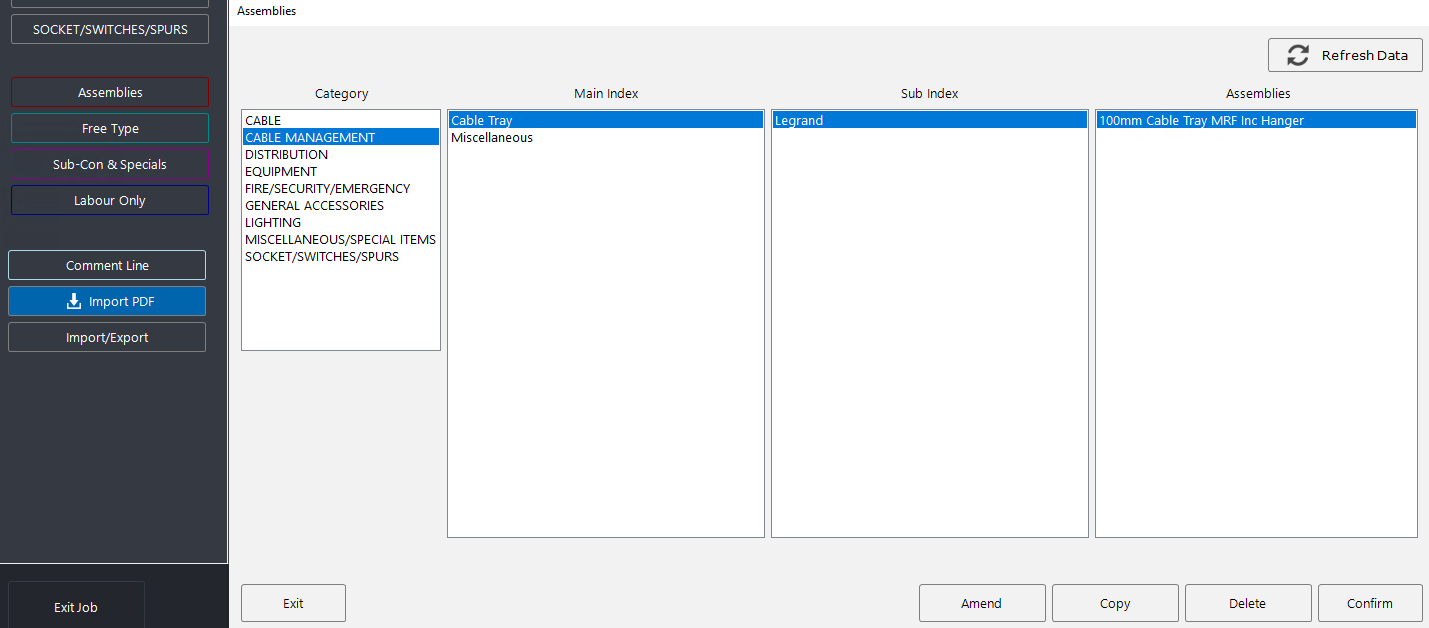
Task: Click the Amend button
Action: [x=982, y=603]
